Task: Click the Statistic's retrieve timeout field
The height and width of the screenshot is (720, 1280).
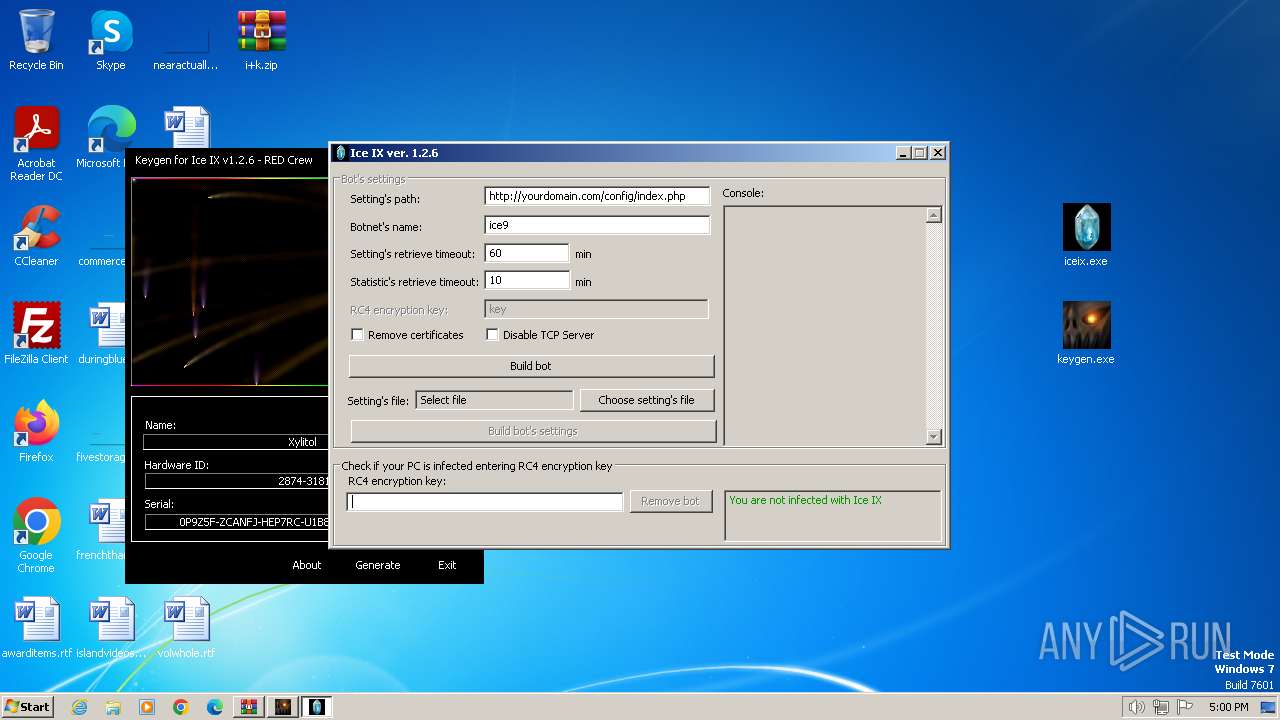Action: coord(527,281)
